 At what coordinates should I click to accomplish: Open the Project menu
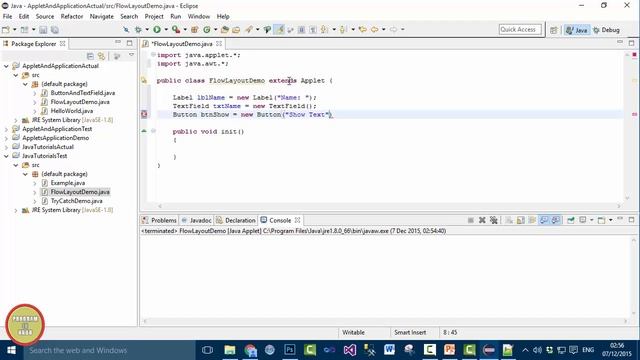[154, 16]
